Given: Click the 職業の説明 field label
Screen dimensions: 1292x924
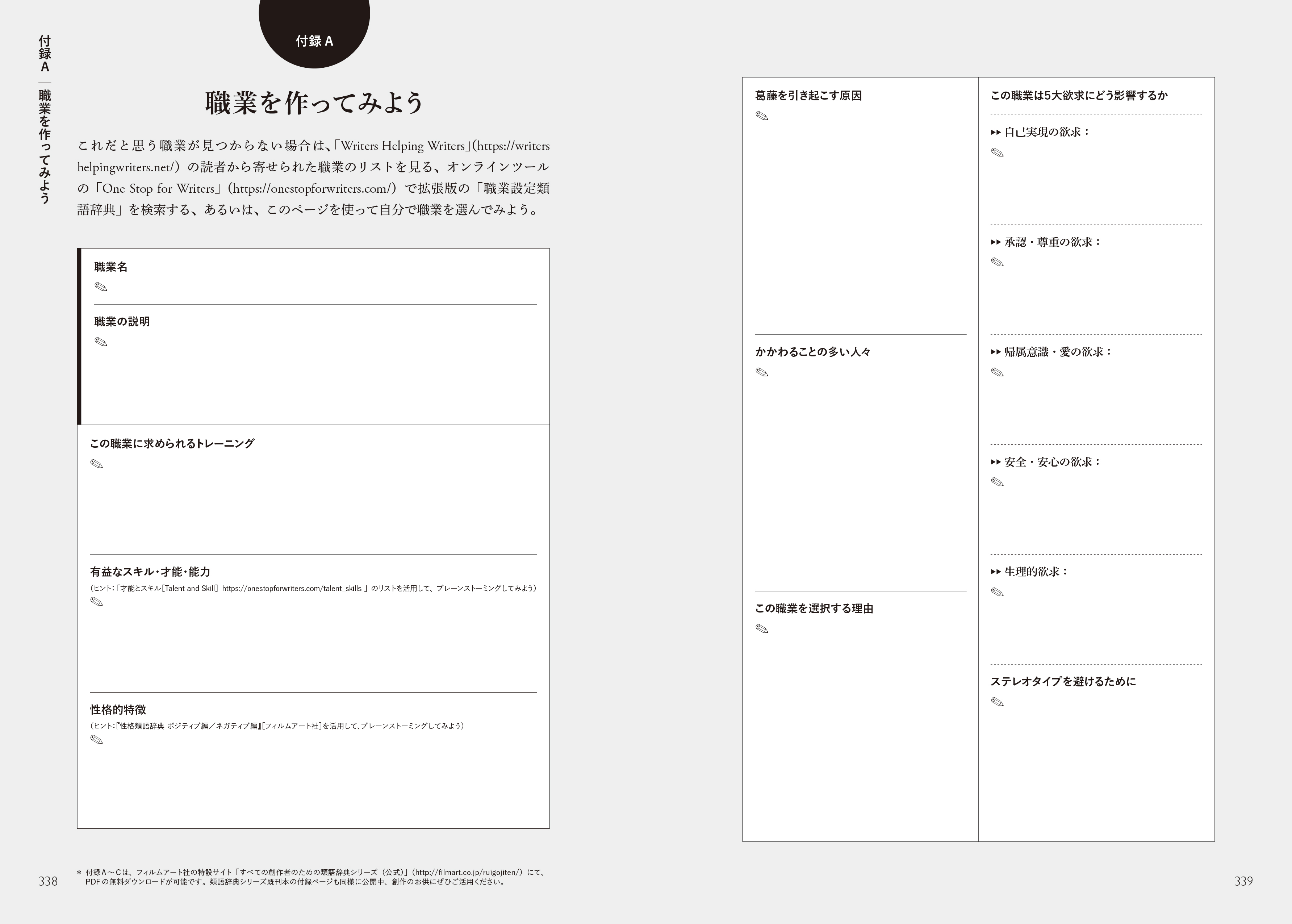Looking at the screenshot, I should [x=122, y=322].
